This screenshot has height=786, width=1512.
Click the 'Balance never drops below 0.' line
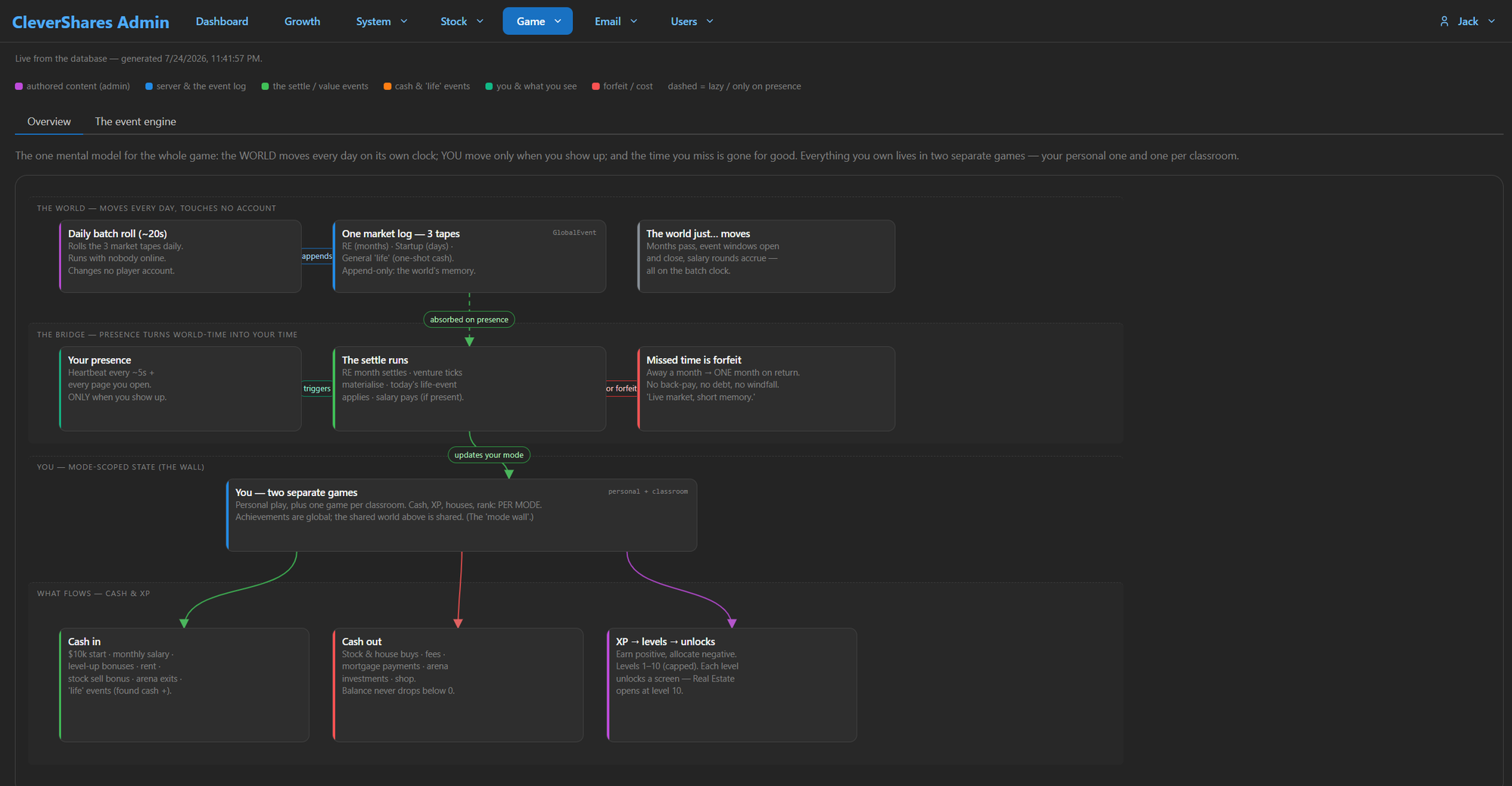tap(398, 691)
